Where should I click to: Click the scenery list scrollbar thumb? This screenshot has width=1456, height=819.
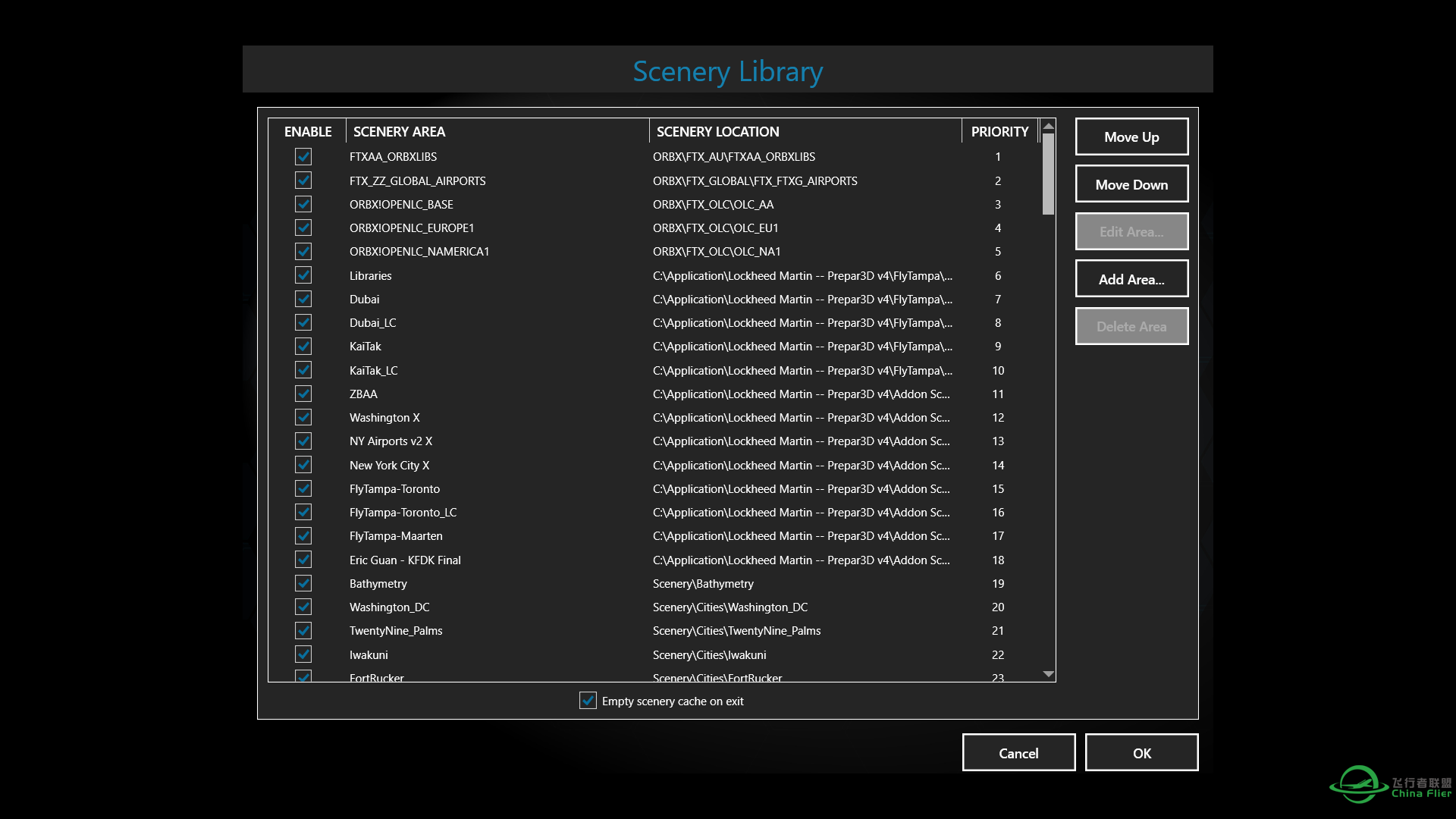(1049, 174)
